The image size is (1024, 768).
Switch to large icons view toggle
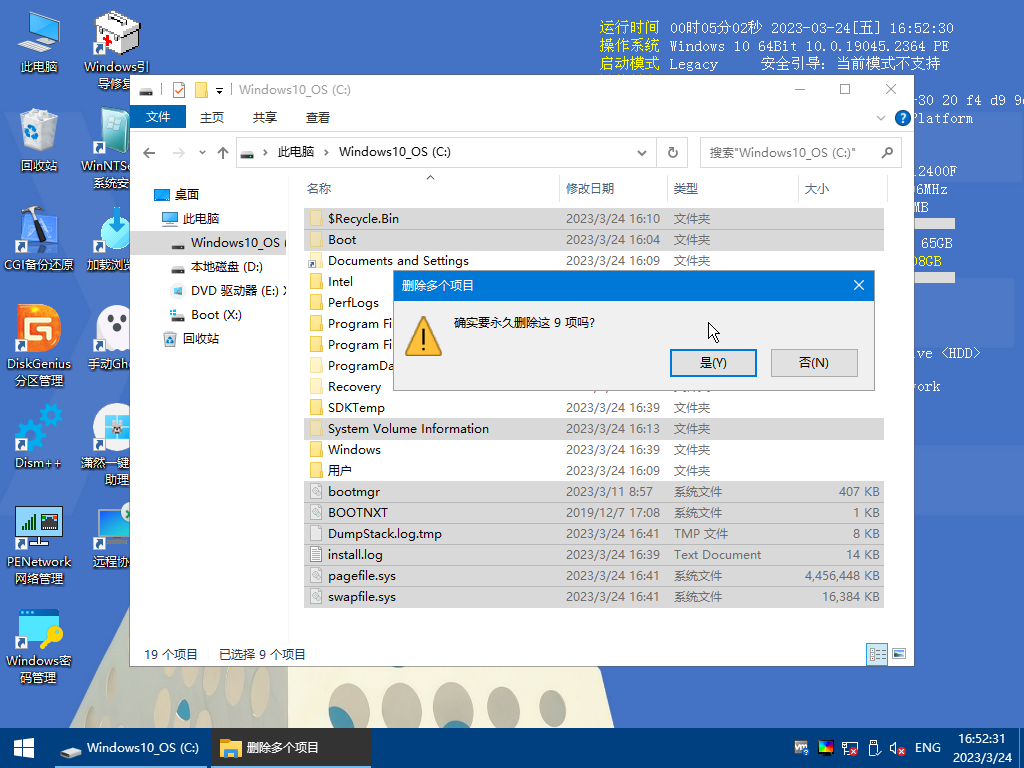coord(899,654)
